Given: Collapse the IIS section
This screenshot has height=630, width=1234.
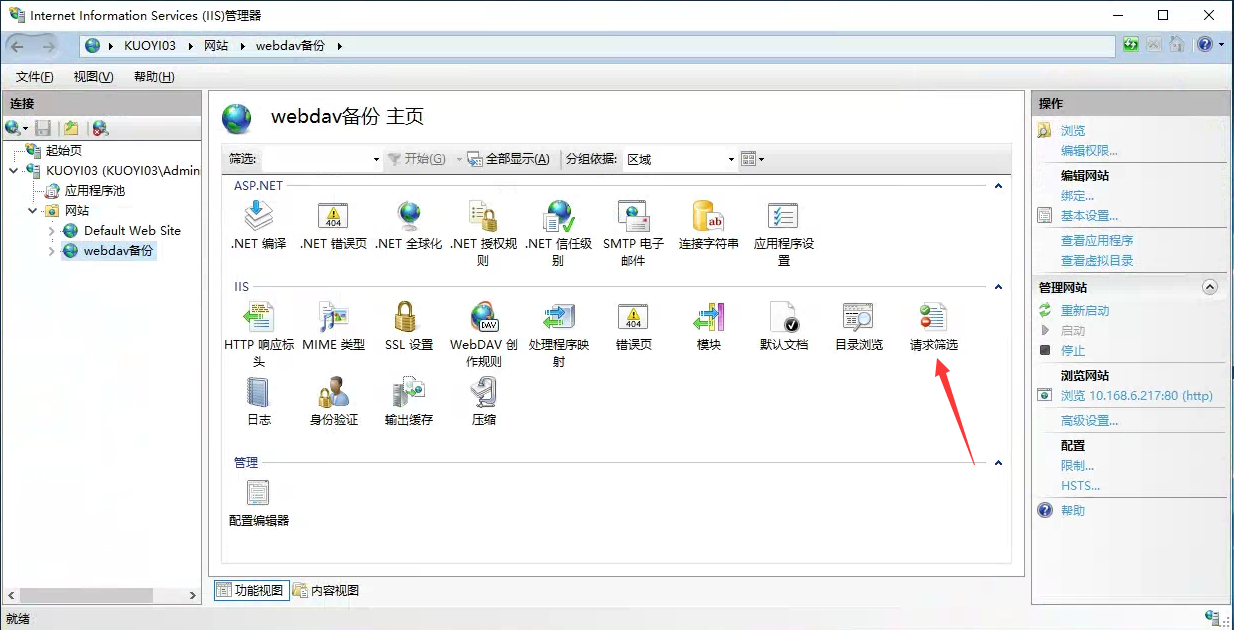Looking at the screenshot, I should 998,287.
